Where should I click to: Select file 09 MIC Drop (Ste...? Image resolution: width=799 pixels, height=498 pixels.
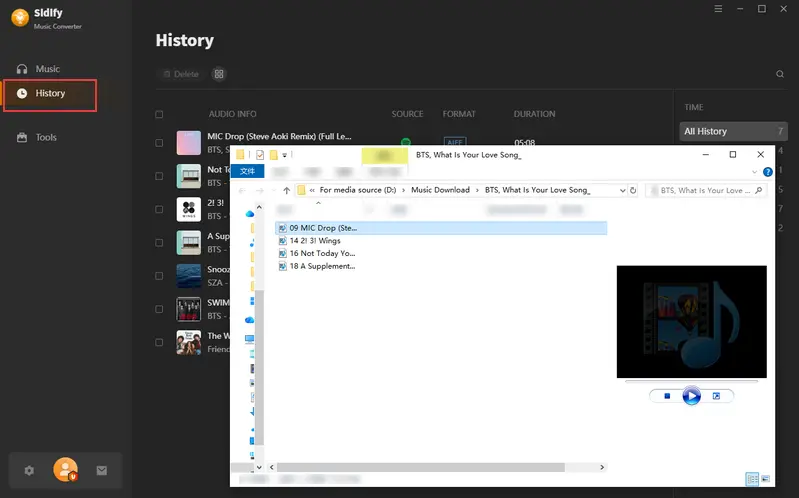[441, 228]
